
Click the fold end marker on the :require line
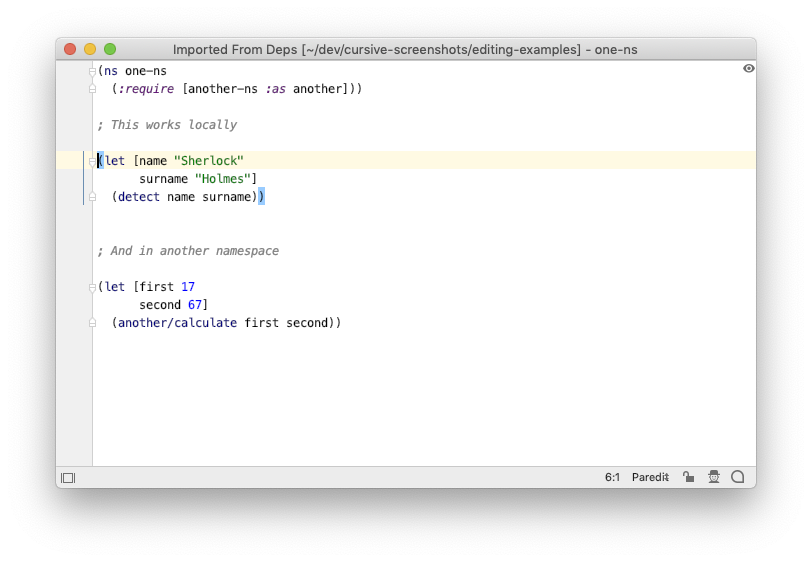(92, 89)
